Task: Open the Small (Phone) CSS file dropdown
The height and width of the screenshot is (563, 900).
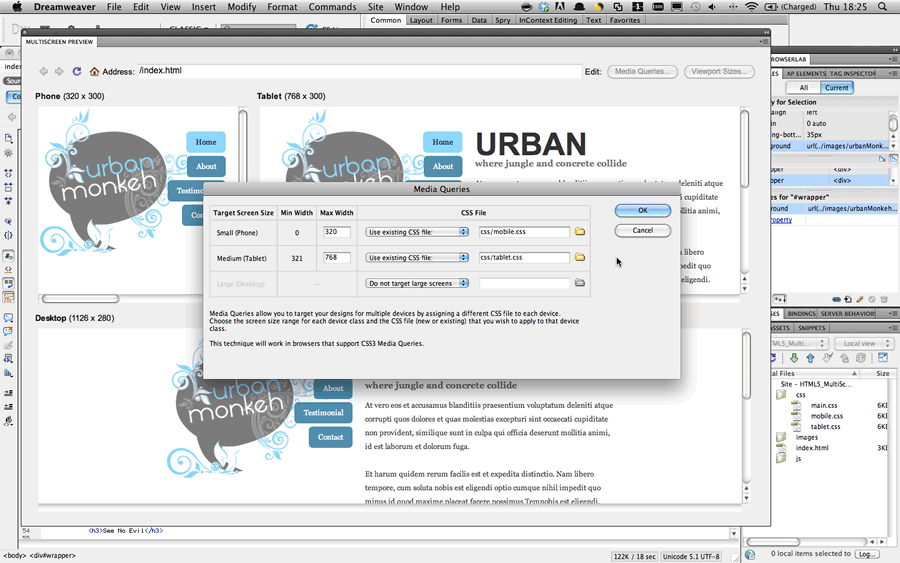Action: (417, 232)
